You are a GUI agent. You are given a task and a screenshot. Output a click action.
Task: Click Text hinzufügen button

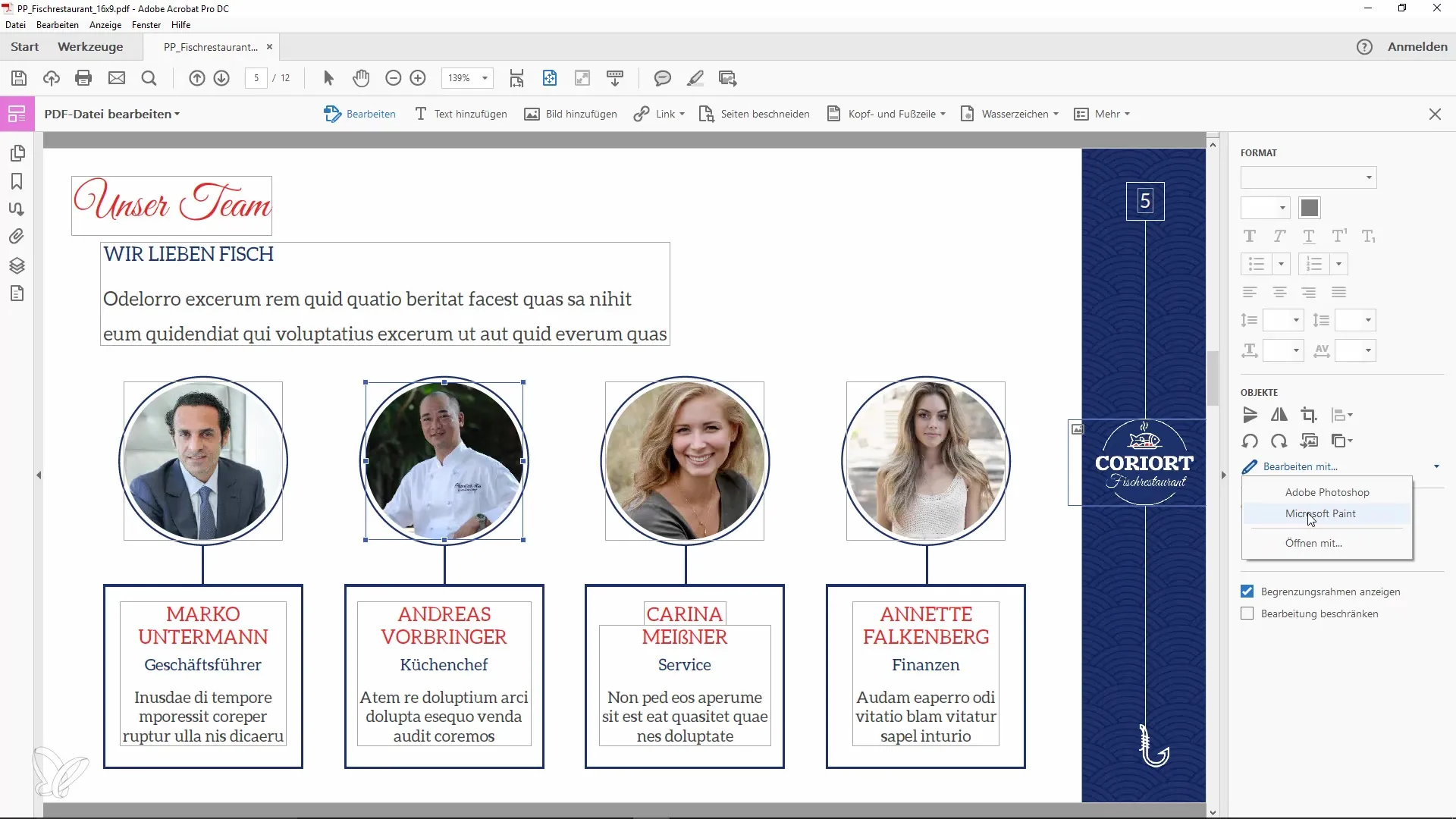tap(461, 114)
